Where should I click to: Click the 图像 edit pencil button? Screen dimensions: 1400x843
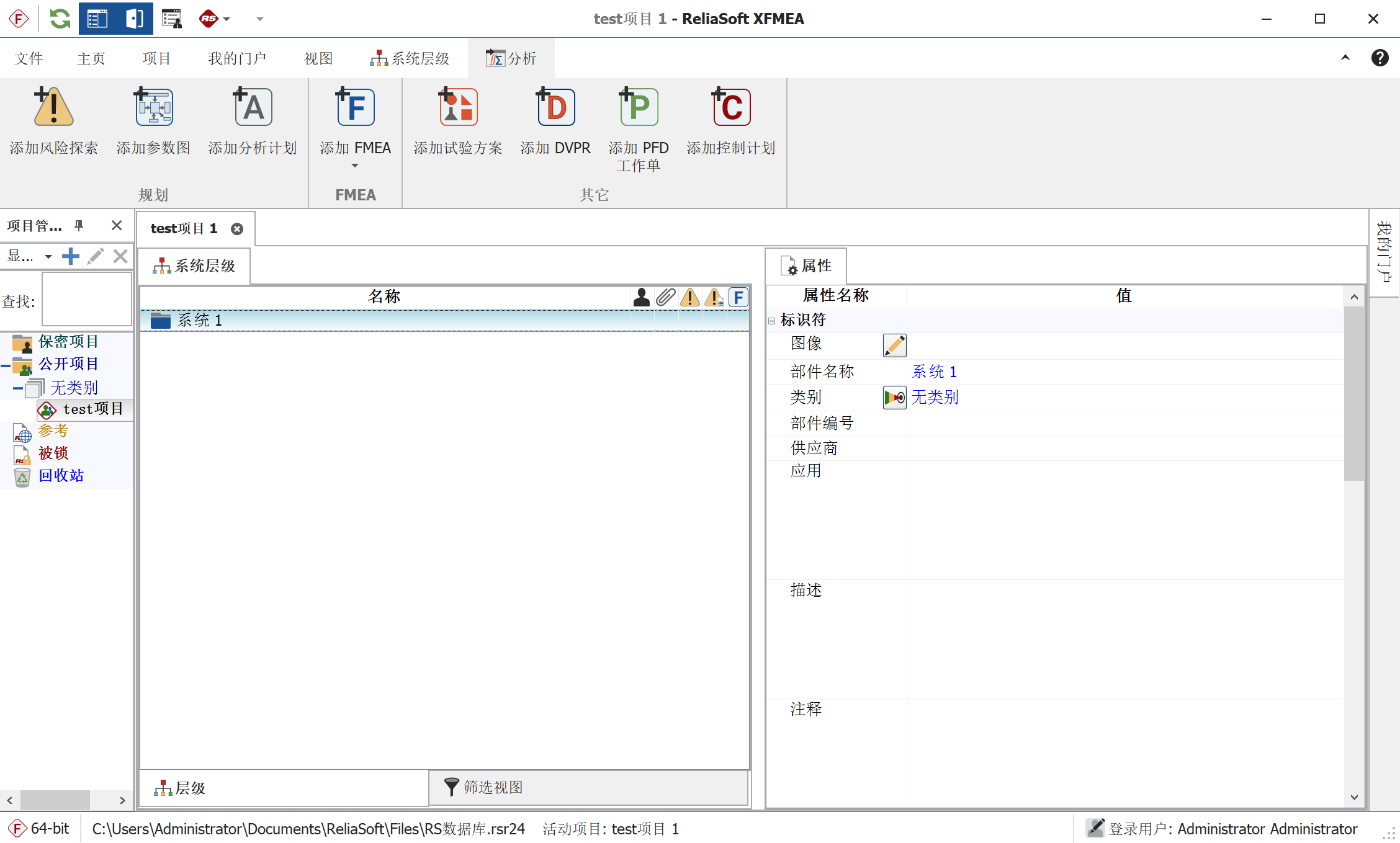click(894, 345)
